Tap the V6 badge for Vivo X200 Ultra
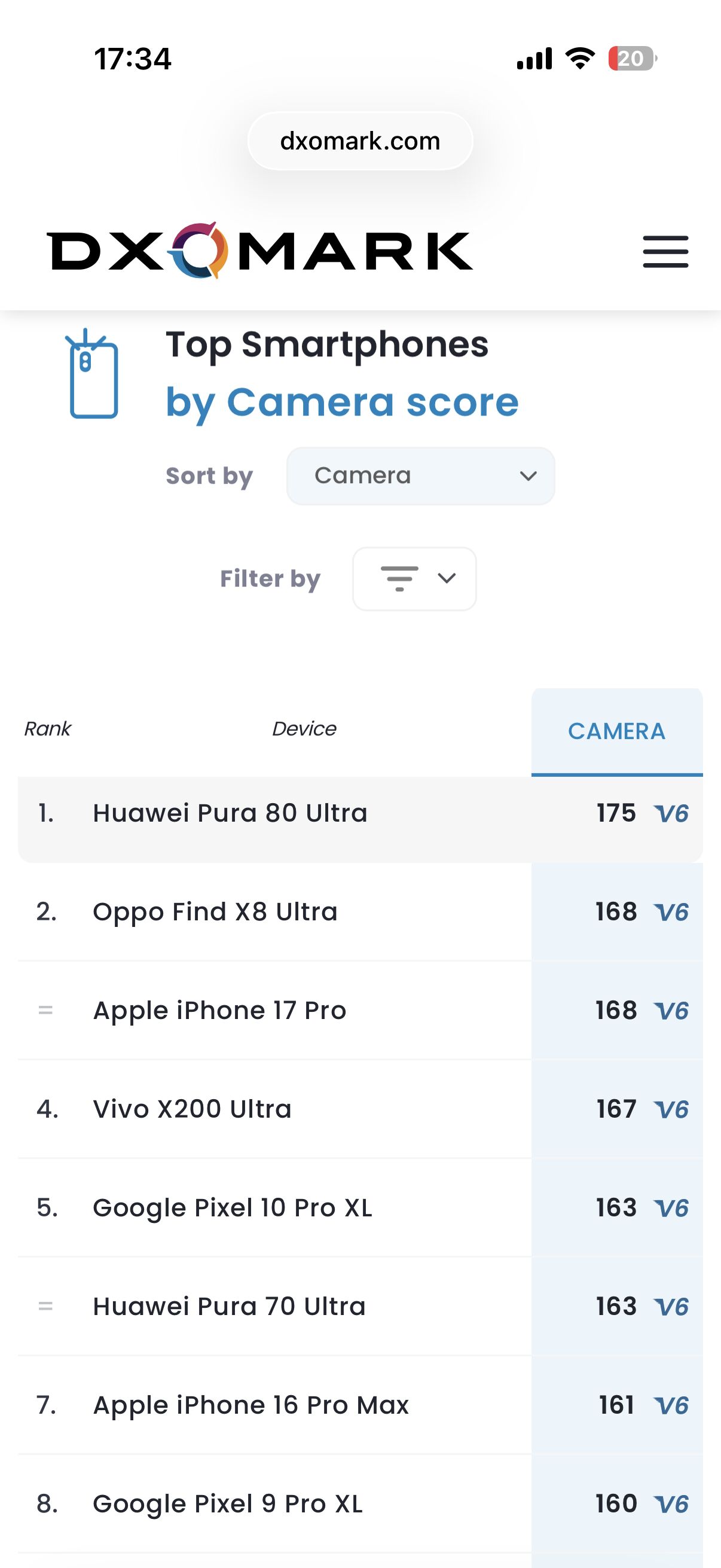 coord(672,1110)
